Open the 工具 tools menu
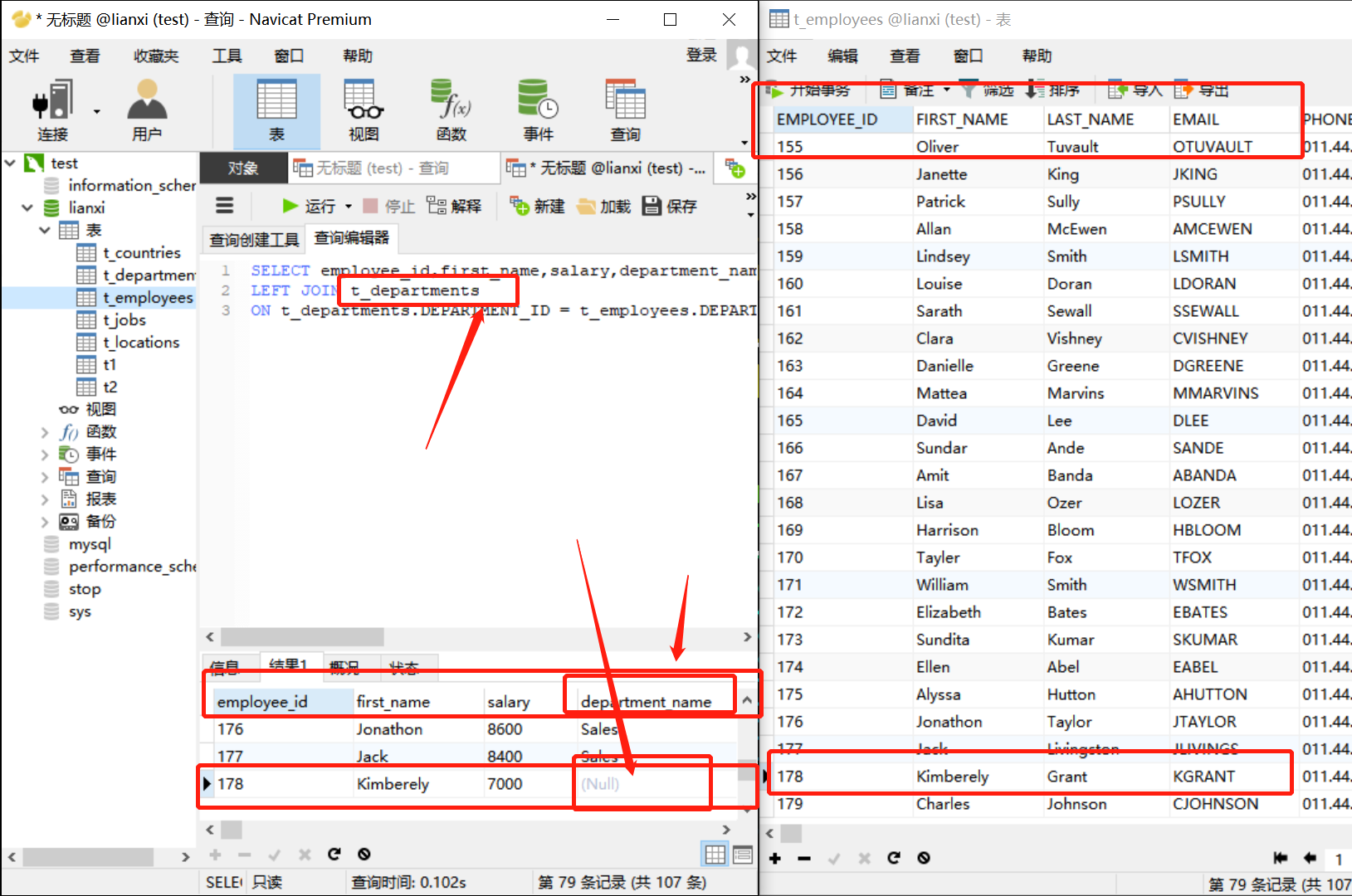The image size is (1352, 896). pos(227,56)
